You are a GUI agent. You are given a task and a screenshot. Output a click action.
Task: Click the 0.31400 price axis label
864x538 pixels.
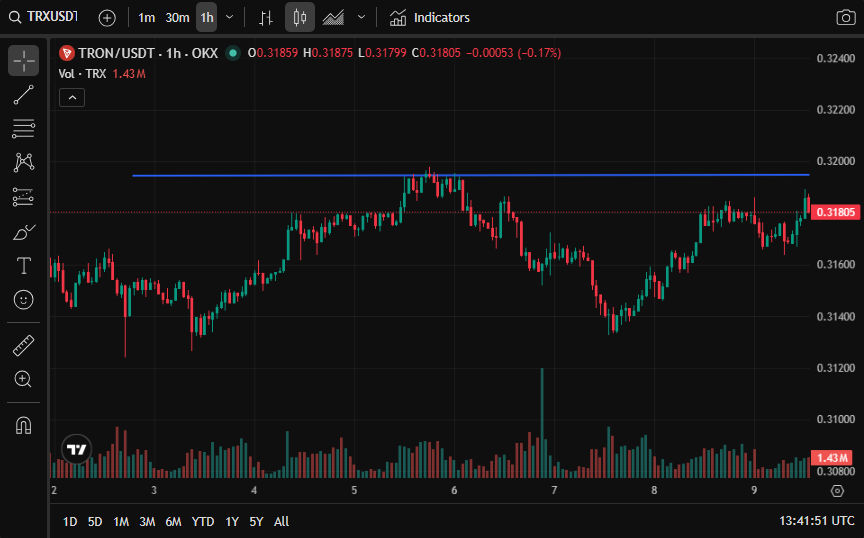pyautogui.click(x=835, y=316)
